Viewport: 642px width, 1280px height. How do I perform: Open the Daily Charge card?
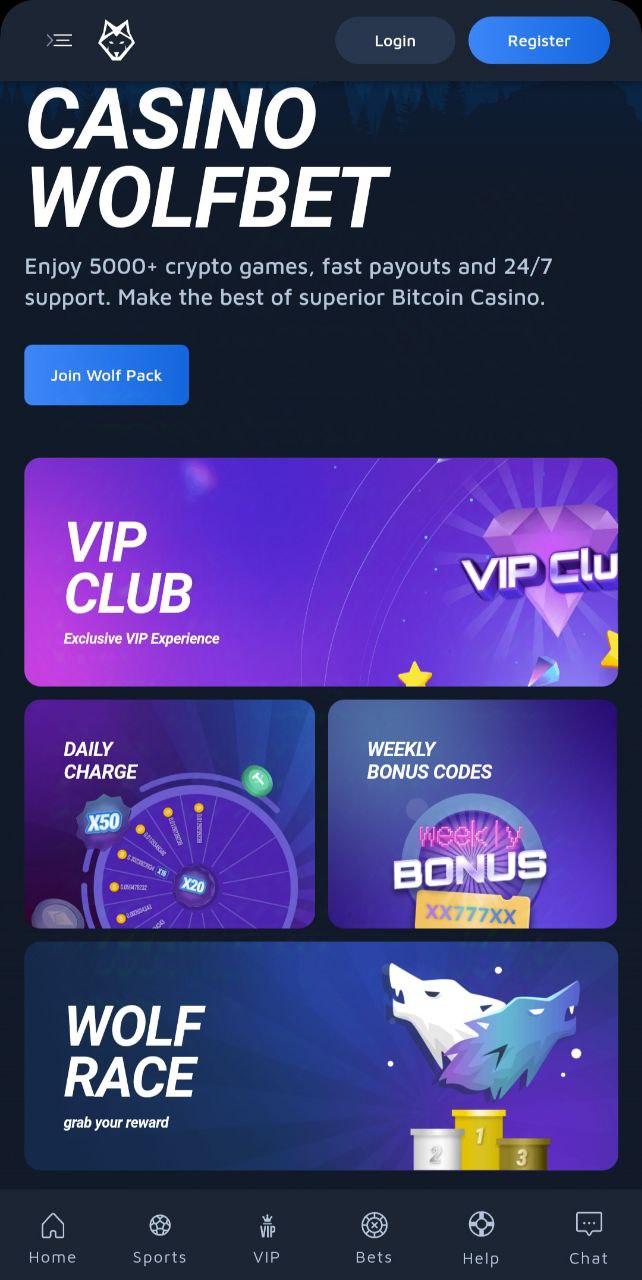tap(169, 814)
